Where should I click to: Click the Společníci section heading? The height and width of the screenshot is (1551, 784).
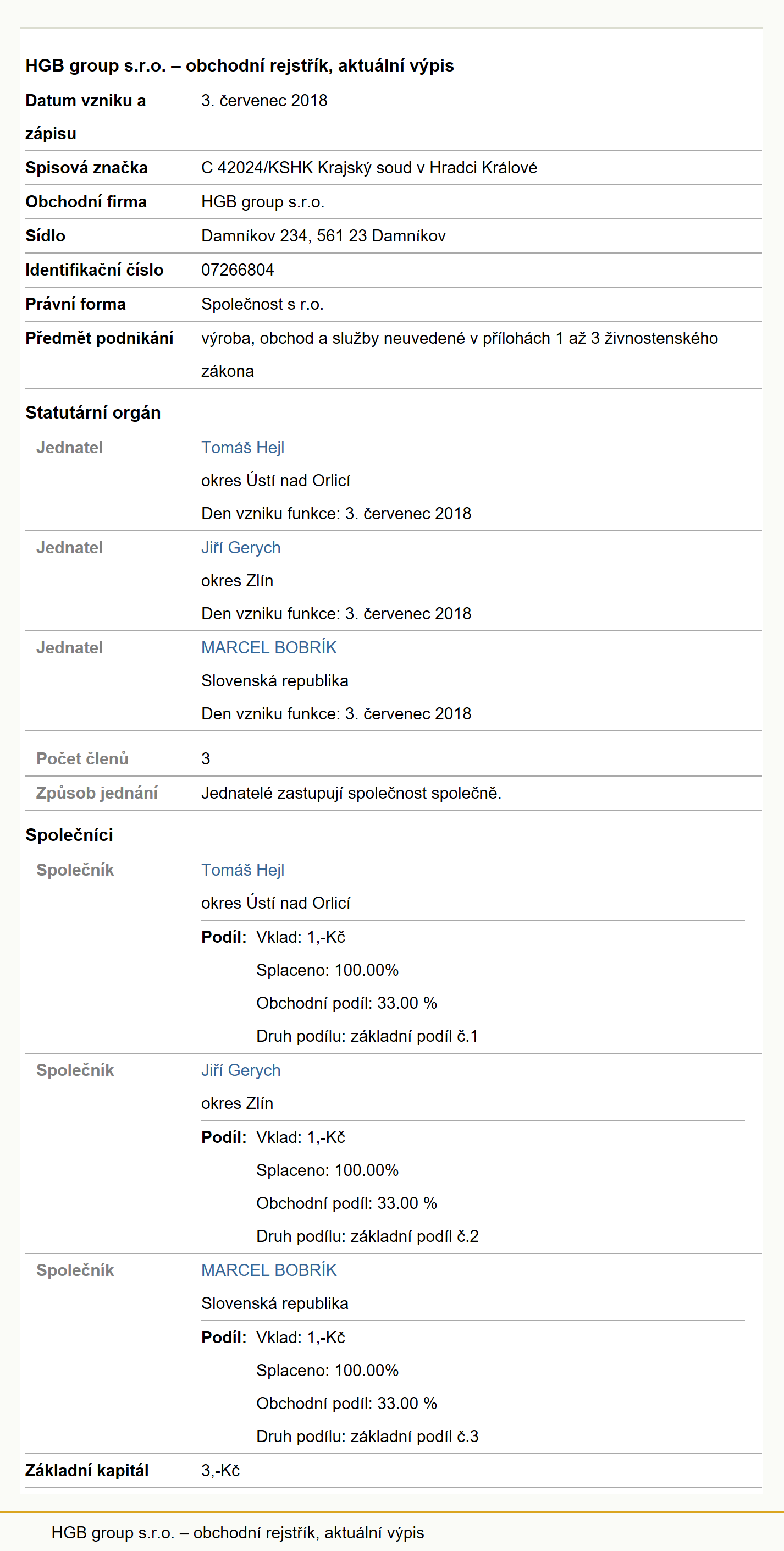pyautogui.click(x=69, y=835)
